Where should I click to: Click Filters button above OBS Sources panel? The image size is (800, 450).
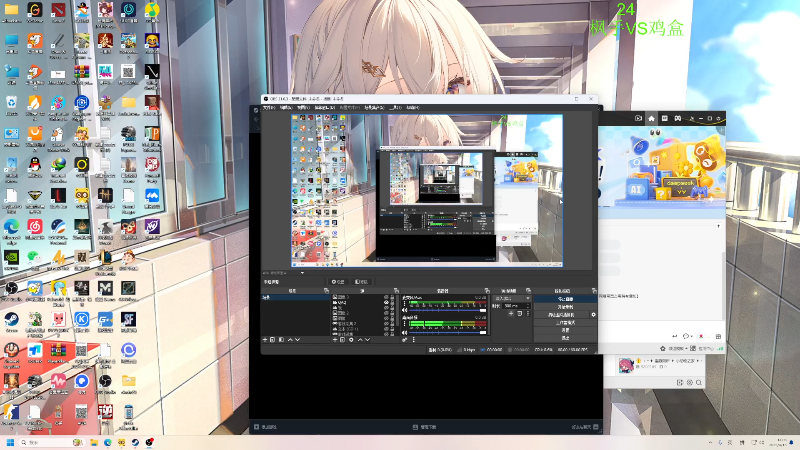click(362, 282)
